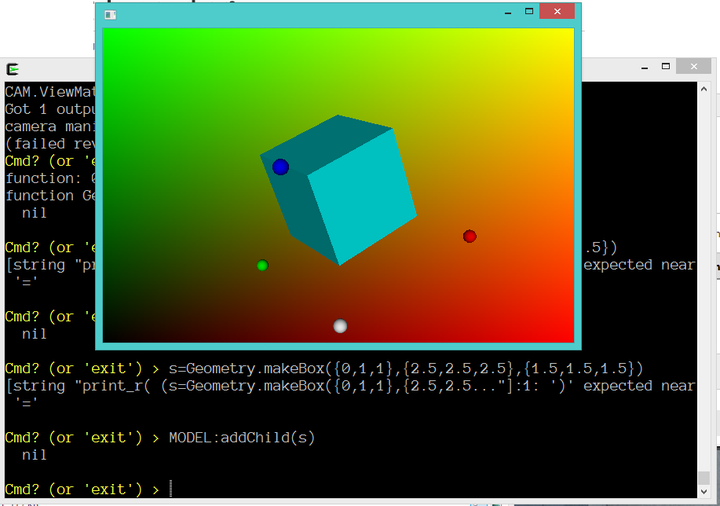Click the console scrollbar down arrow

tap(704, 490)
